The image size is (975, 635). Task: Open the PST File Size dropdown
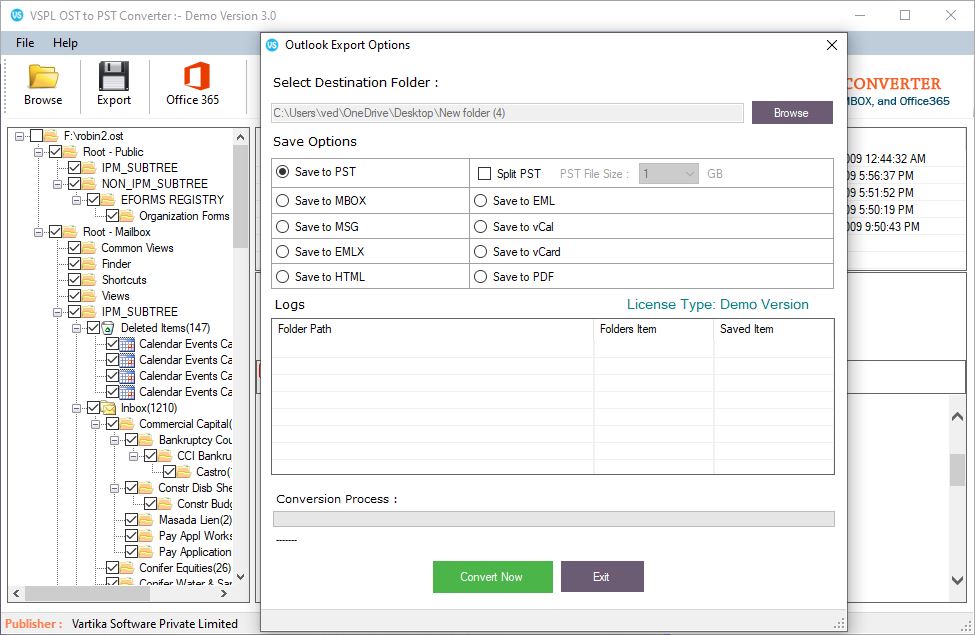669,174
